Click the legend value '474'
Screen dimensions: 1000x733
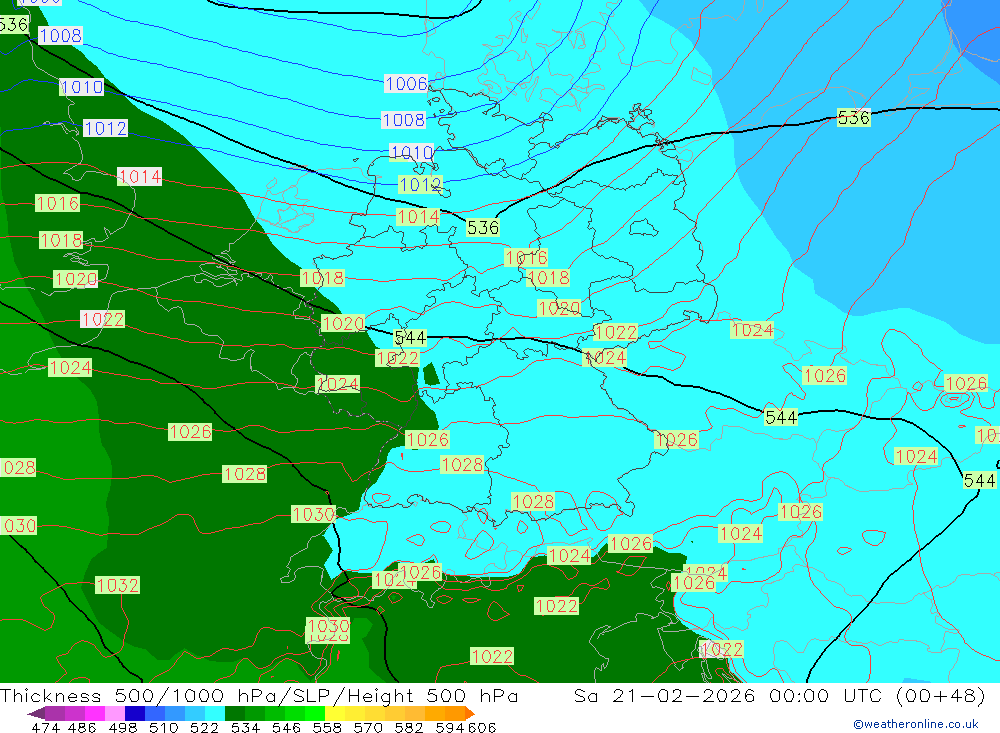tap(46, 727)
